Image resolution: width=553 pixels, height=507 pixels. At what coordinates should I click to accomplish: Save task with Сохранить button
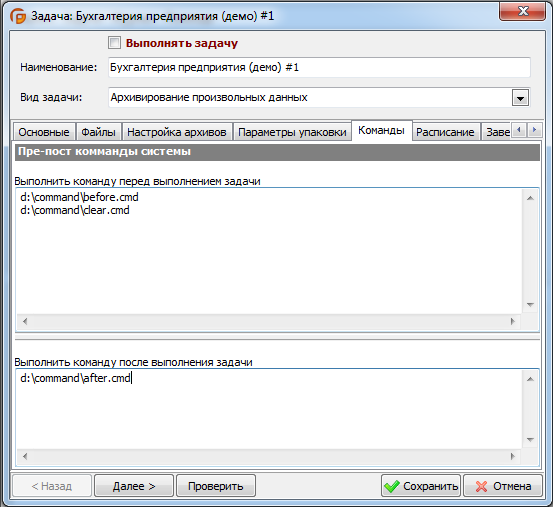point(421,486)
